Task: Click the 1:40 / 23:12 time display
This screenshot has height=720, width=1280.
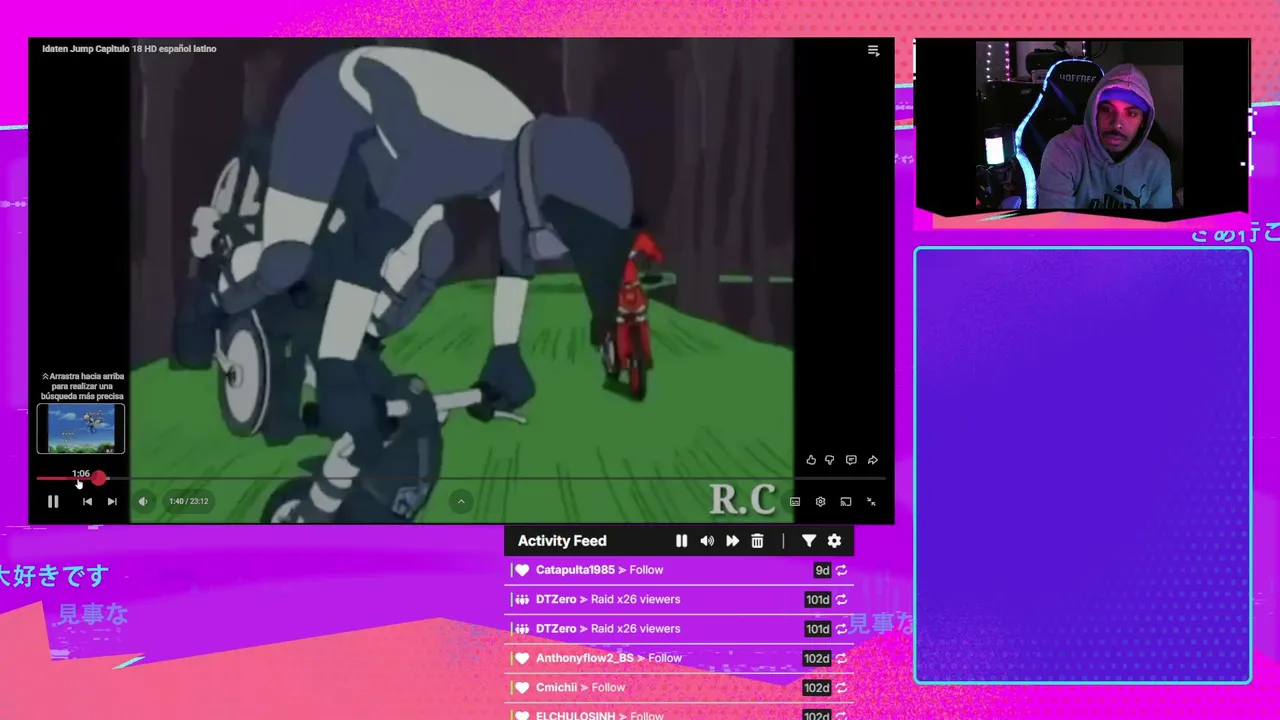Action: (188, 501)
